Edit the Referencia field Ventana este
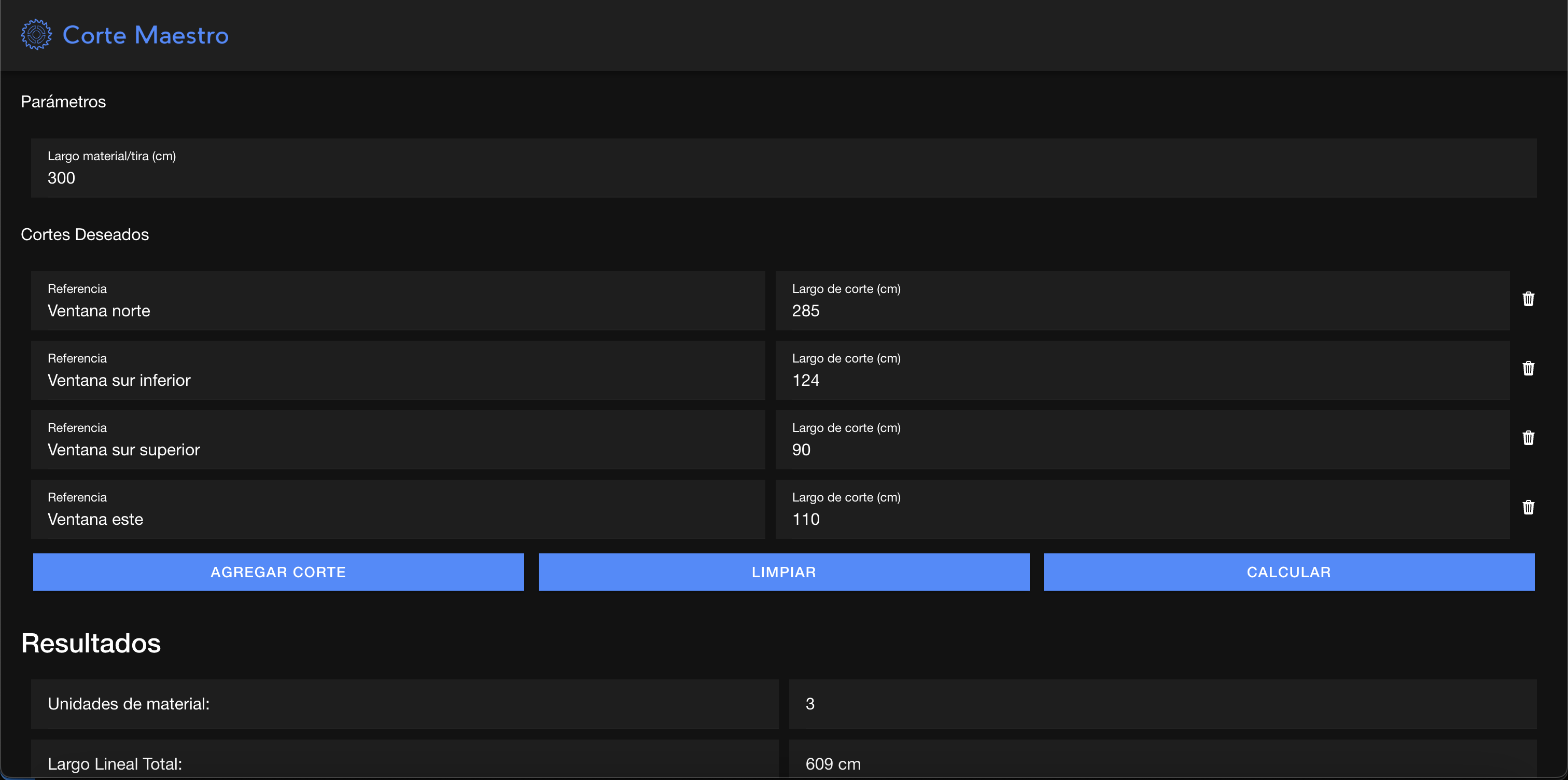The image size is (1568, 780). 398,509
